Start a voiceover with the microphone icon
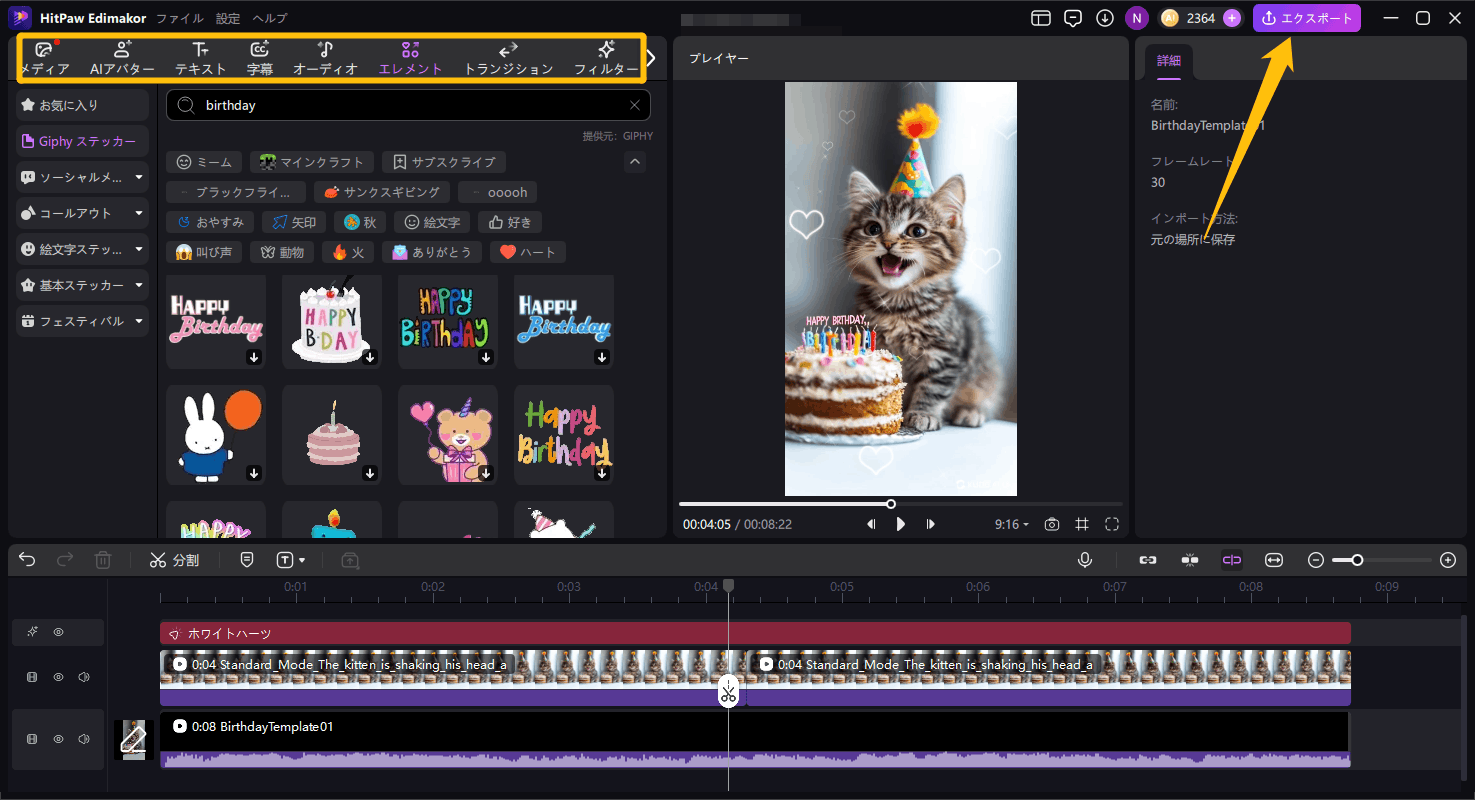The width and height of the screenshot is (1475, 800). point(1085,559)
